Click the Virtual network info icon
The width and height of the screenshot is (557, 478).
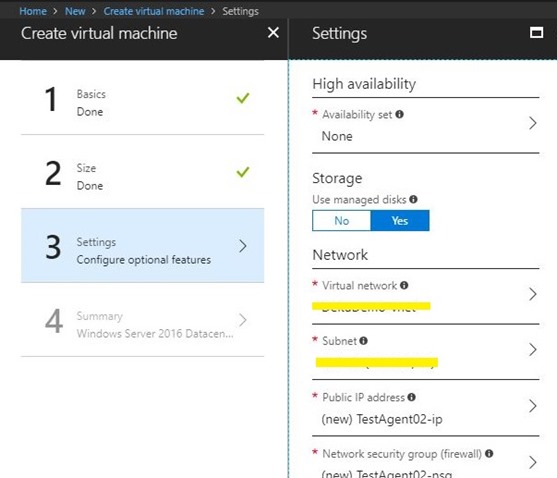(x=404, y=285)
